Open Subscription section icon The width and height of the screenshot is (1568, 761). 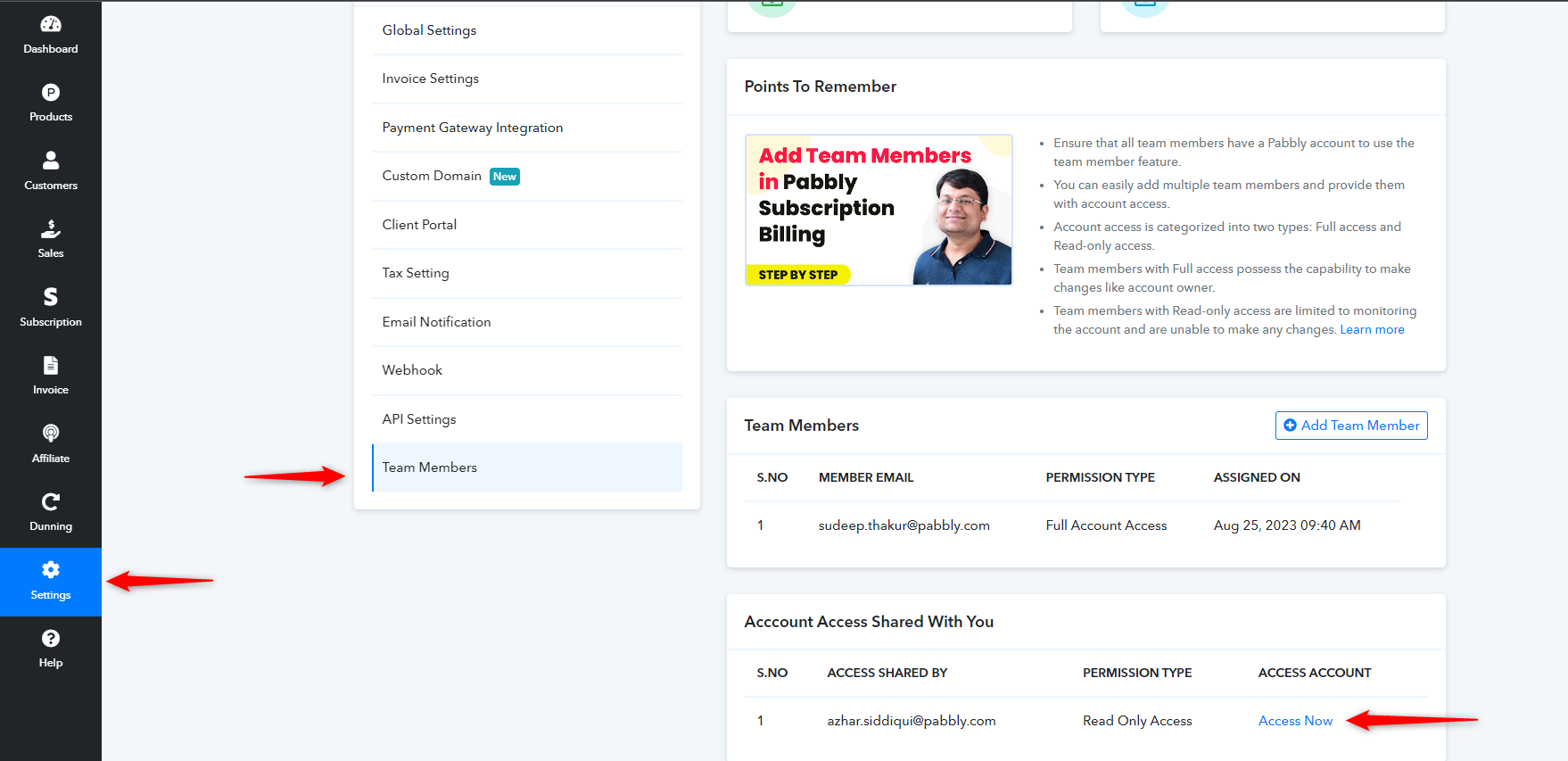point(51,297)
